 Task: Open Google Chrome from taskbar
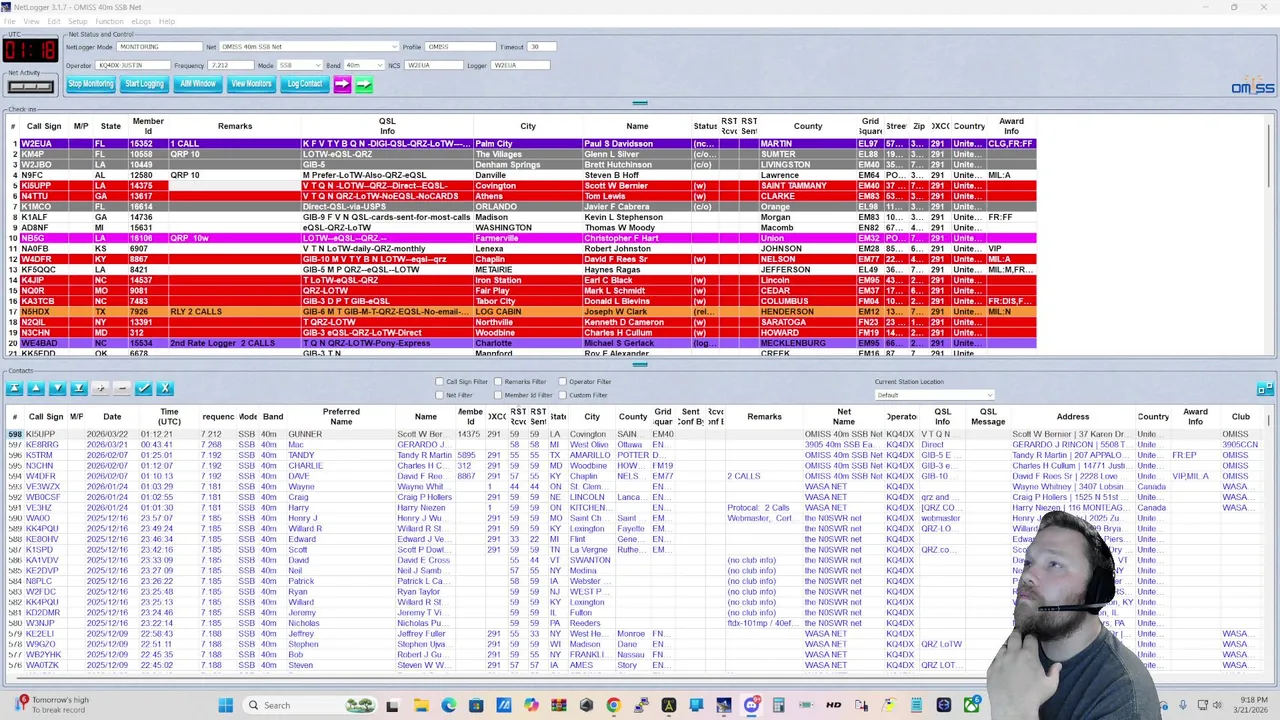[613, 705]
